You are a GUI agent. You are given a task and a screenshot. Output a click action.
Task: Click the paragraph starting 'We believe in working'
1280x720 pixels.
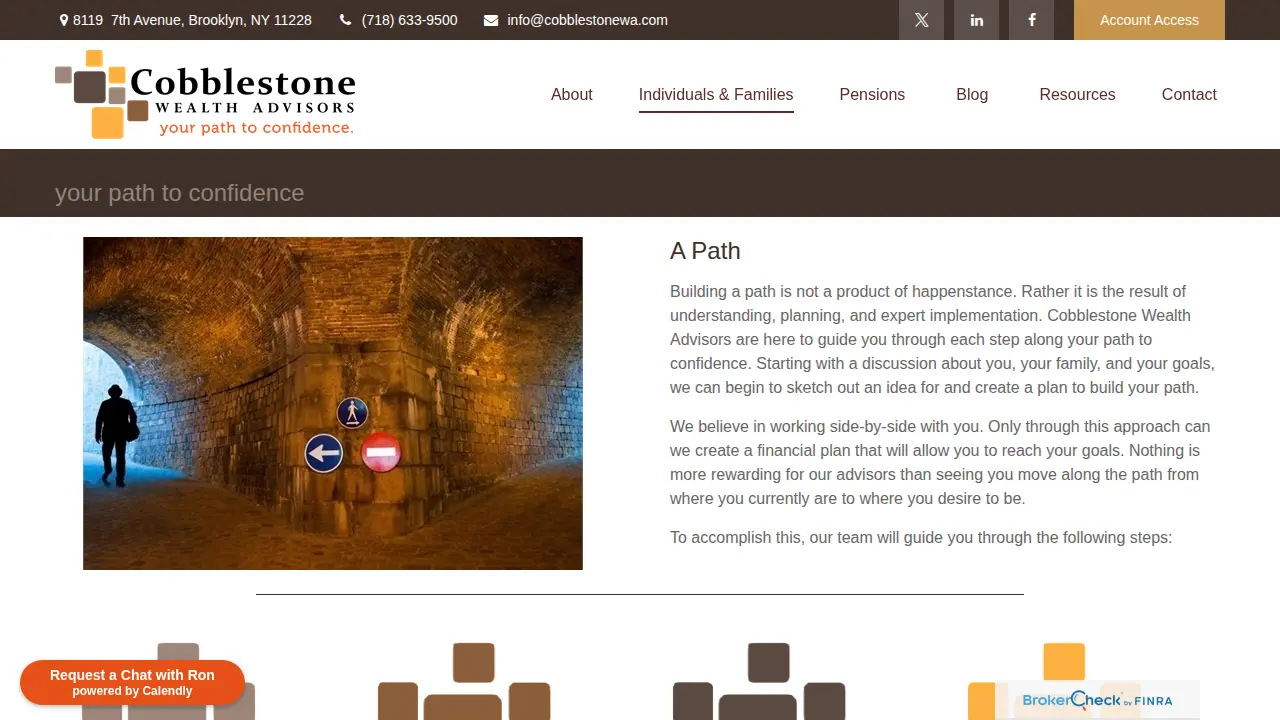point(940,463)
